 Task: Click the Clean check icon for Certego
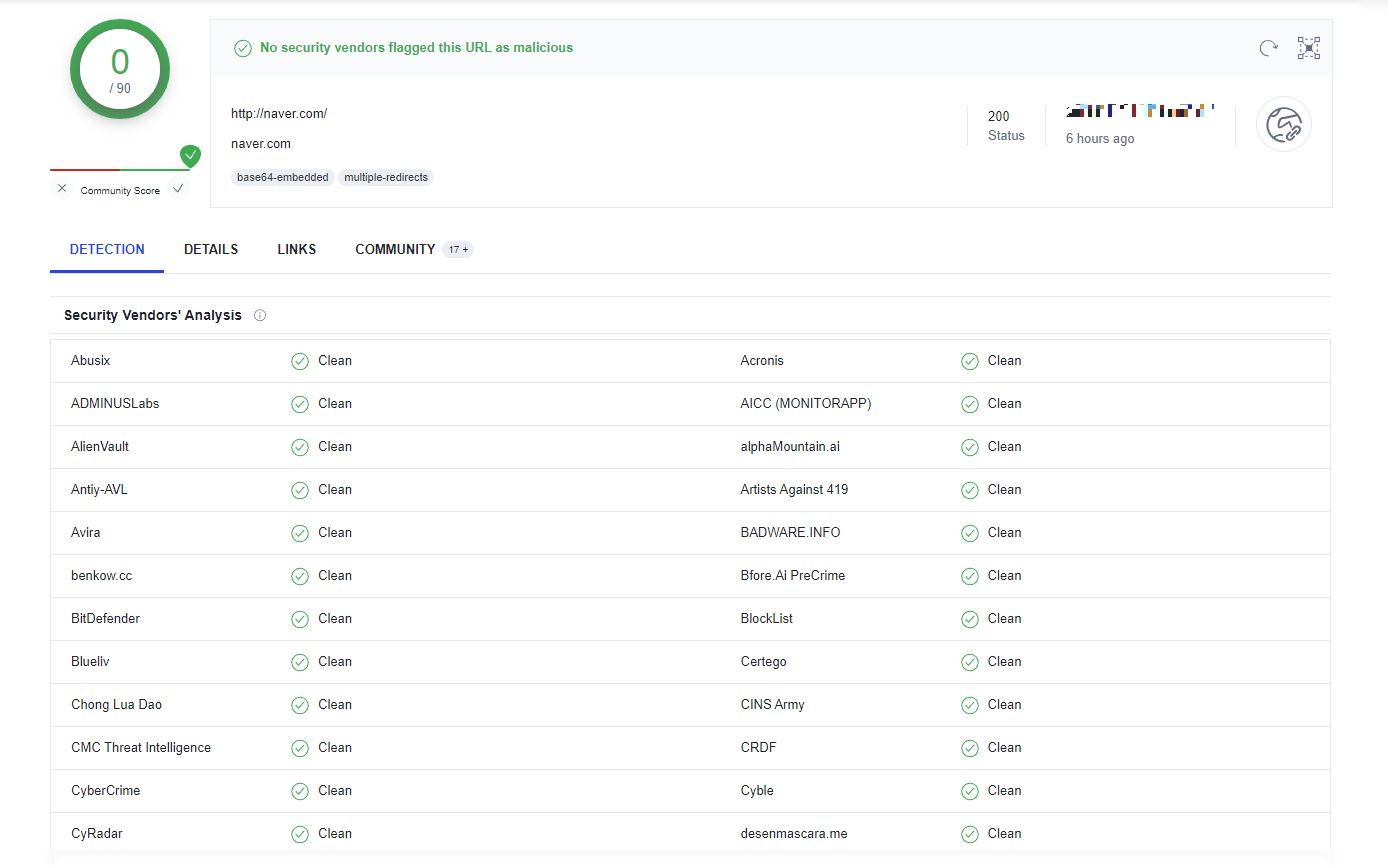tap(969, 662)
